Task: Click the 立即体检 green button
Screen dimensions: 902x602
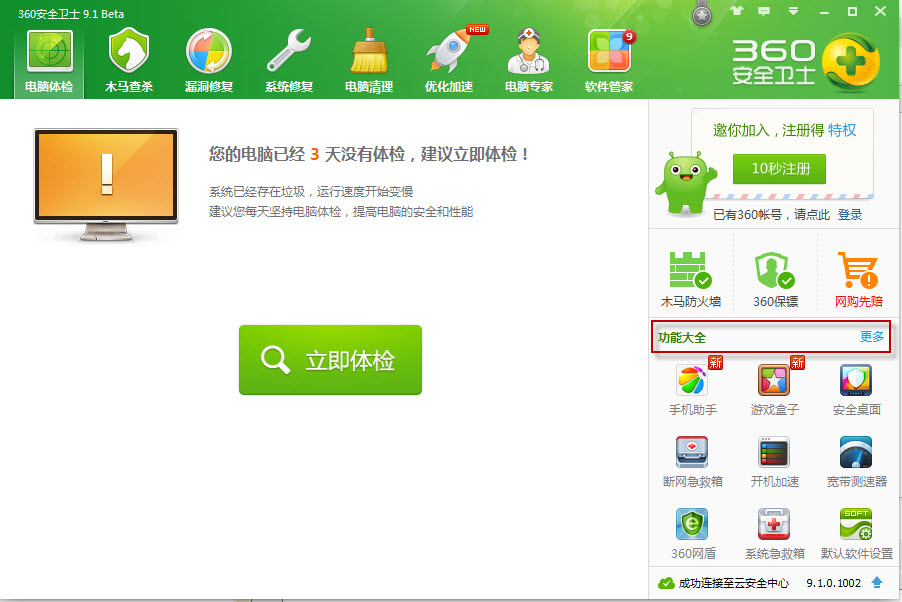Action: point(330,360)
